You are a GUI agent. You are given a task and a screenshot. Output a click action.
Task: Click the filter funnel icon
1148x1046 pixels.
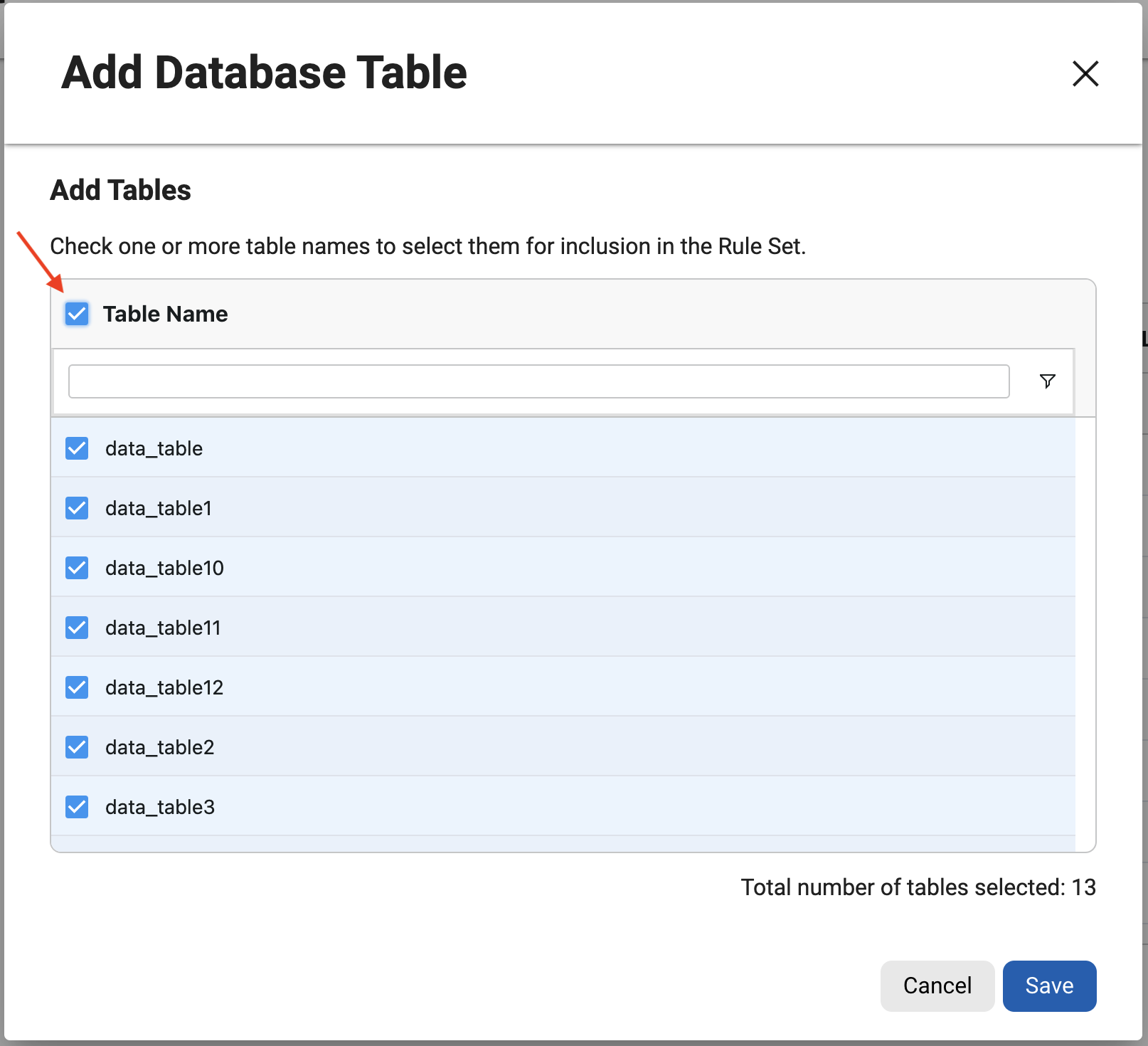pos(1047,381)
